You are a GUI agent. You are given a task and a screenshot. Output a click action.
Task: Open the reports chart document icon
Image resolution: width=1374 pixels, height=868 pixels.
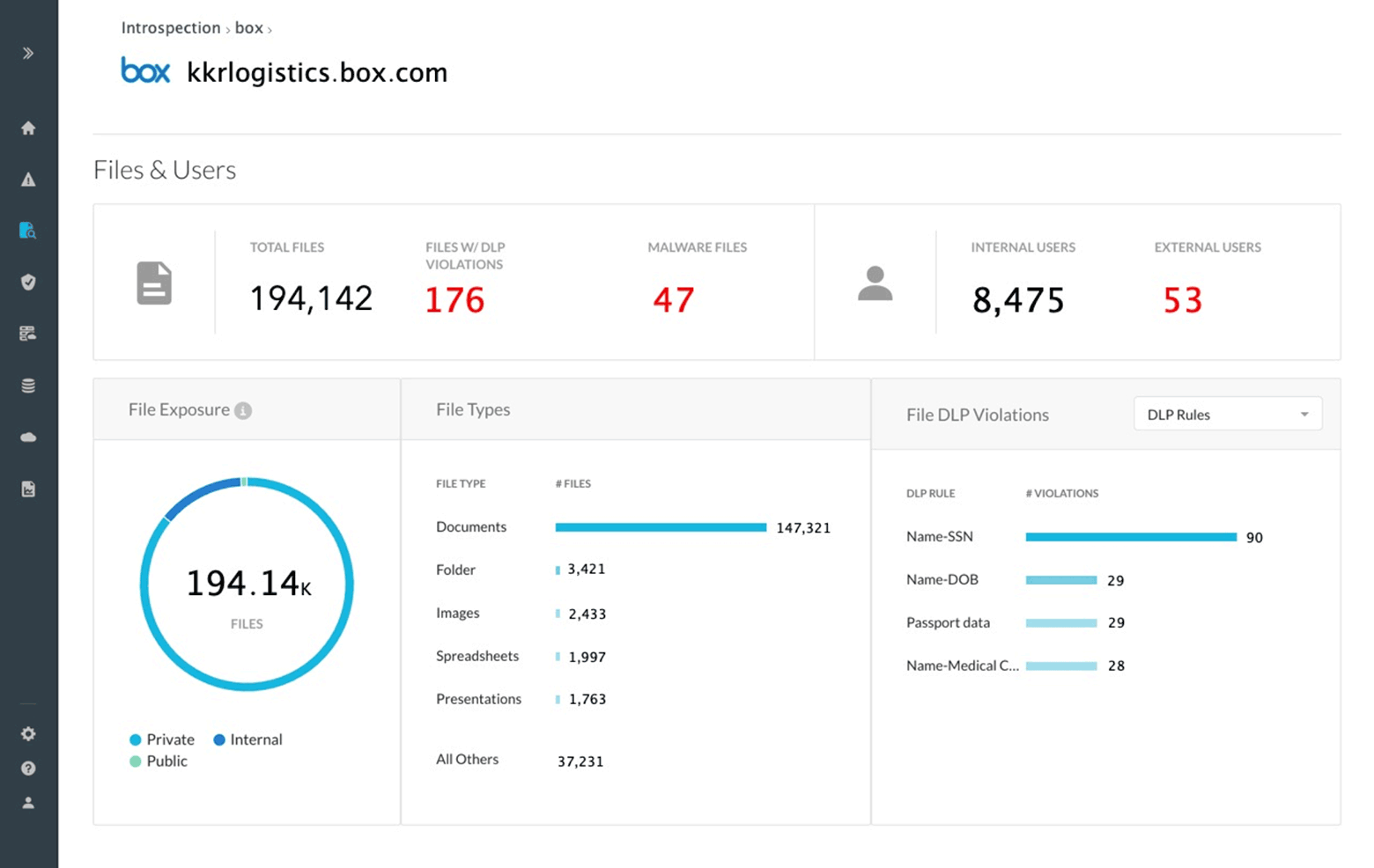(x=28, y=489)
